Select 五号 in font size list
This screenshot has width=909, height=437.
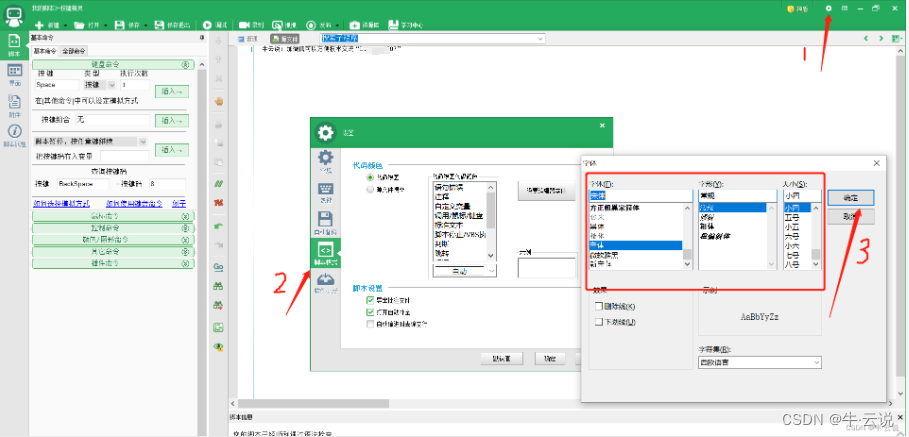pos(792,217)
